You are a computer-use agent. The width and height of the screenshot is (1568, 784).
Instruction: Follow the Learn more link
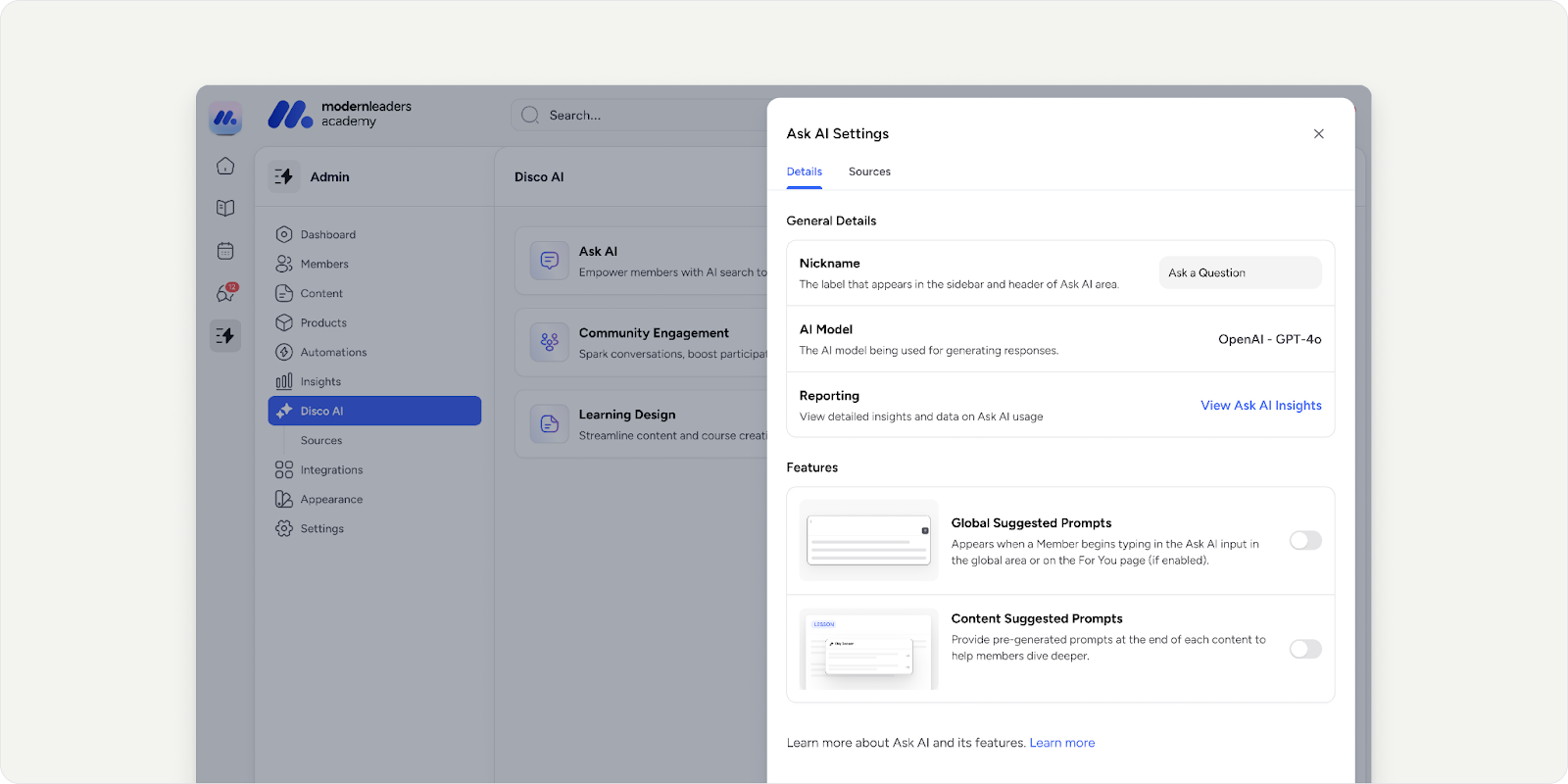coord(1061,743)
